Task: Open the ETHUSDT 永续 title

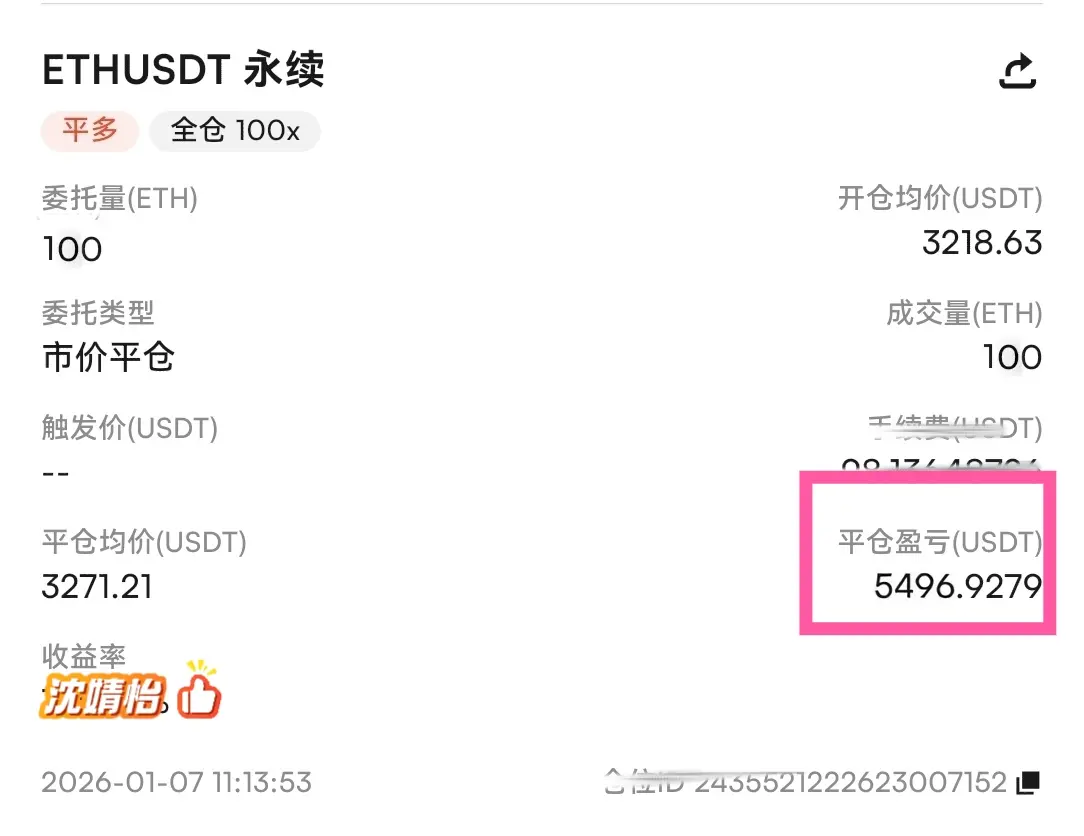Action: 183,69
